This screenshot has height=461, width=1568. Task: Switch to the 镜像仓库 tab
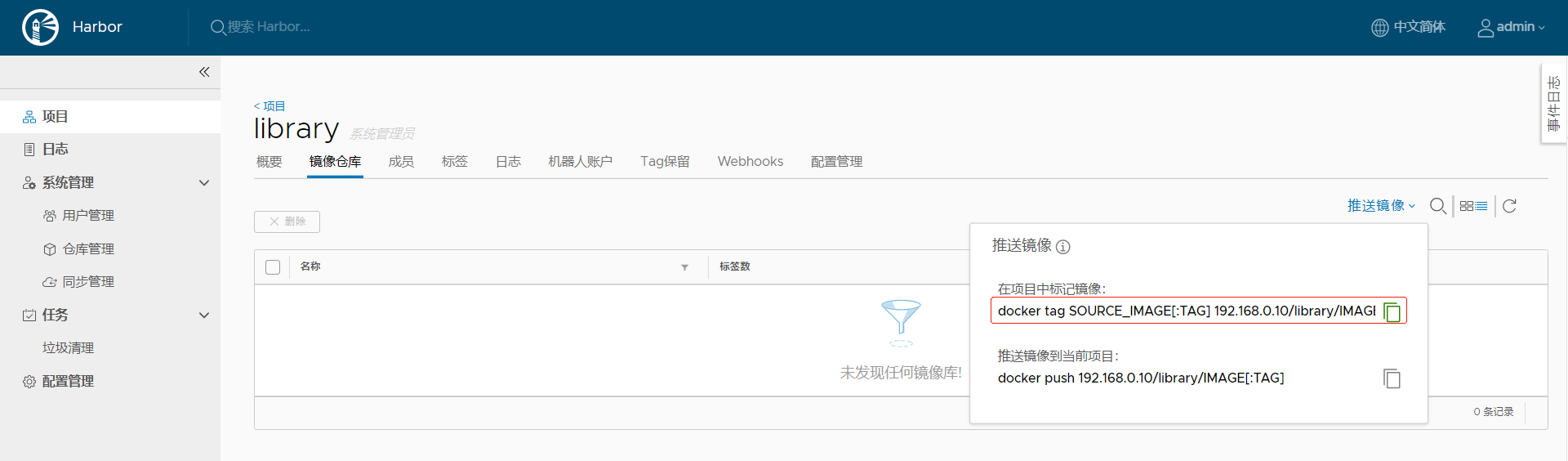pos(335,162)
